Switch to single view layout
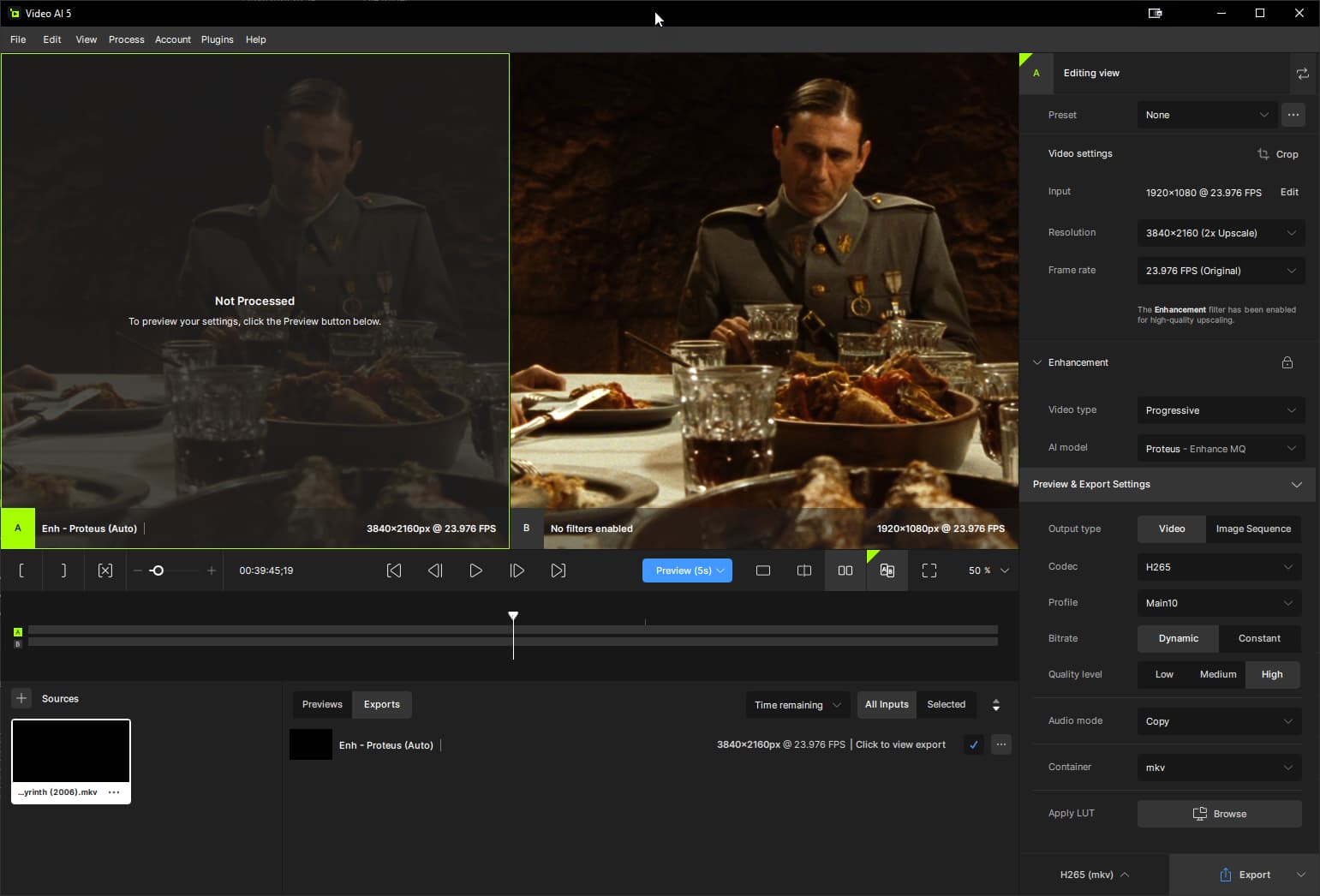 click(x=763, y=570)
